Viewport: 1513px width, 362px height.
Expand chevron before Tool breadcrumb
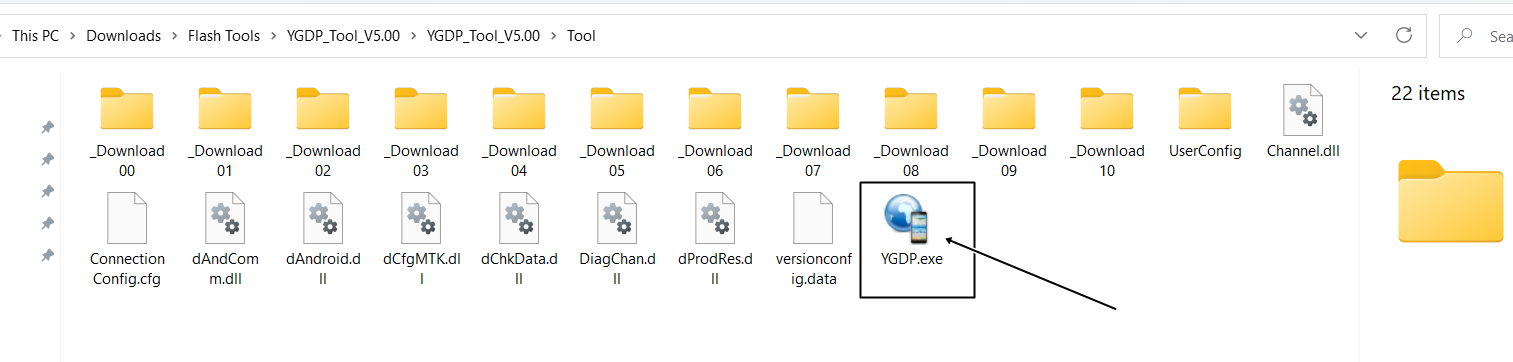553,36
